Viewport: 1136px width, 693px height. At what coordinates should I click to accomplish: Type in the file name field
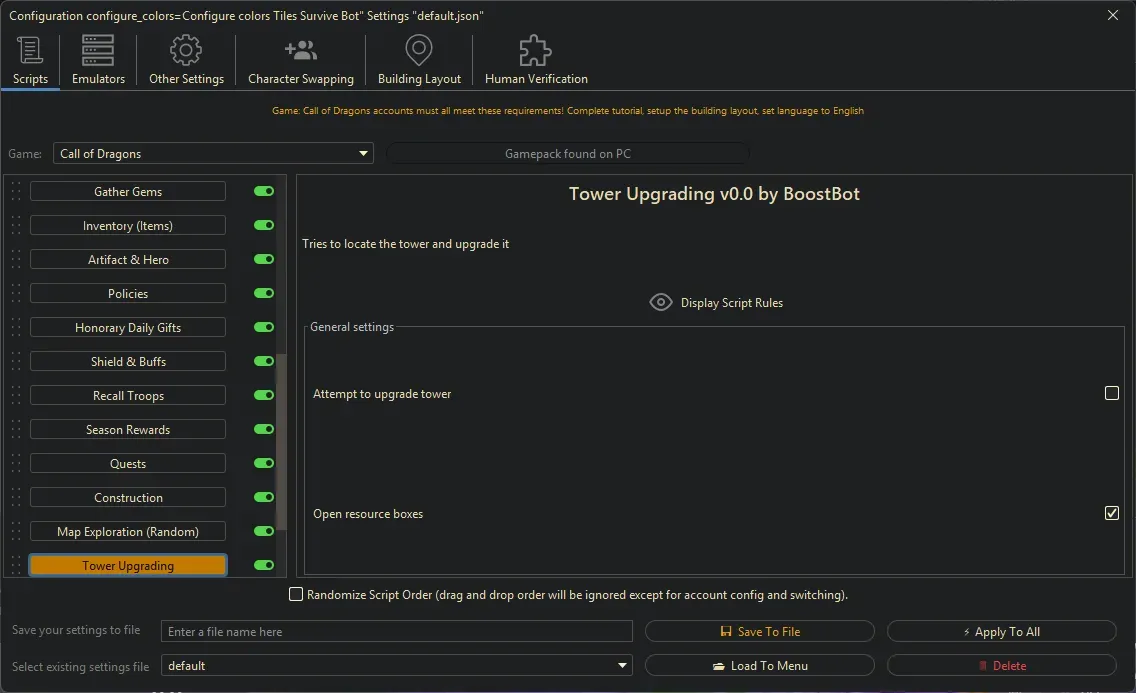(397, 631)
